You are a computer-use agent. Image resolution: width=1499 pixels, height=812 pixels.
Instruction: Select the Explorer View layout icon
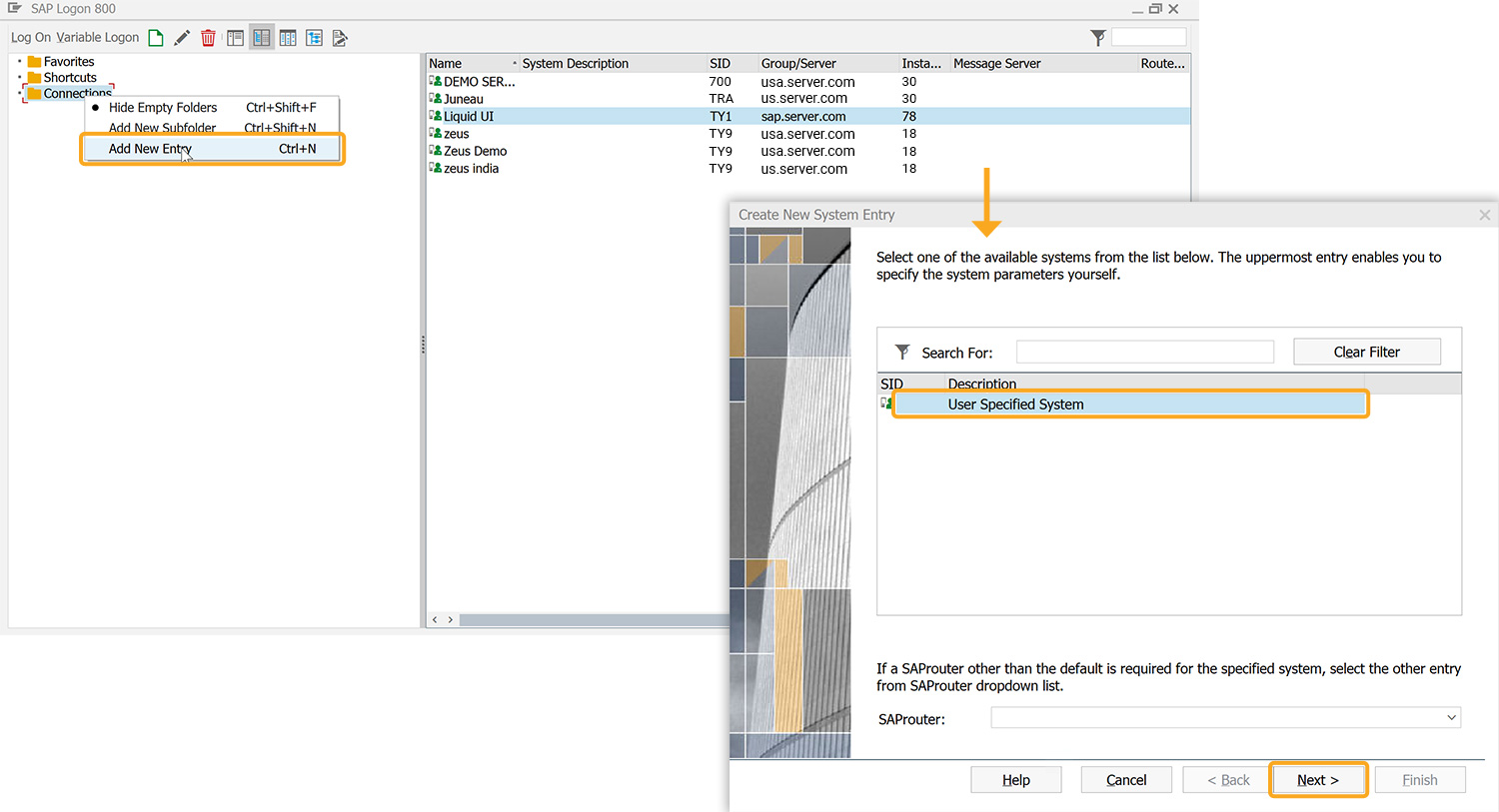tap(235, 38)
